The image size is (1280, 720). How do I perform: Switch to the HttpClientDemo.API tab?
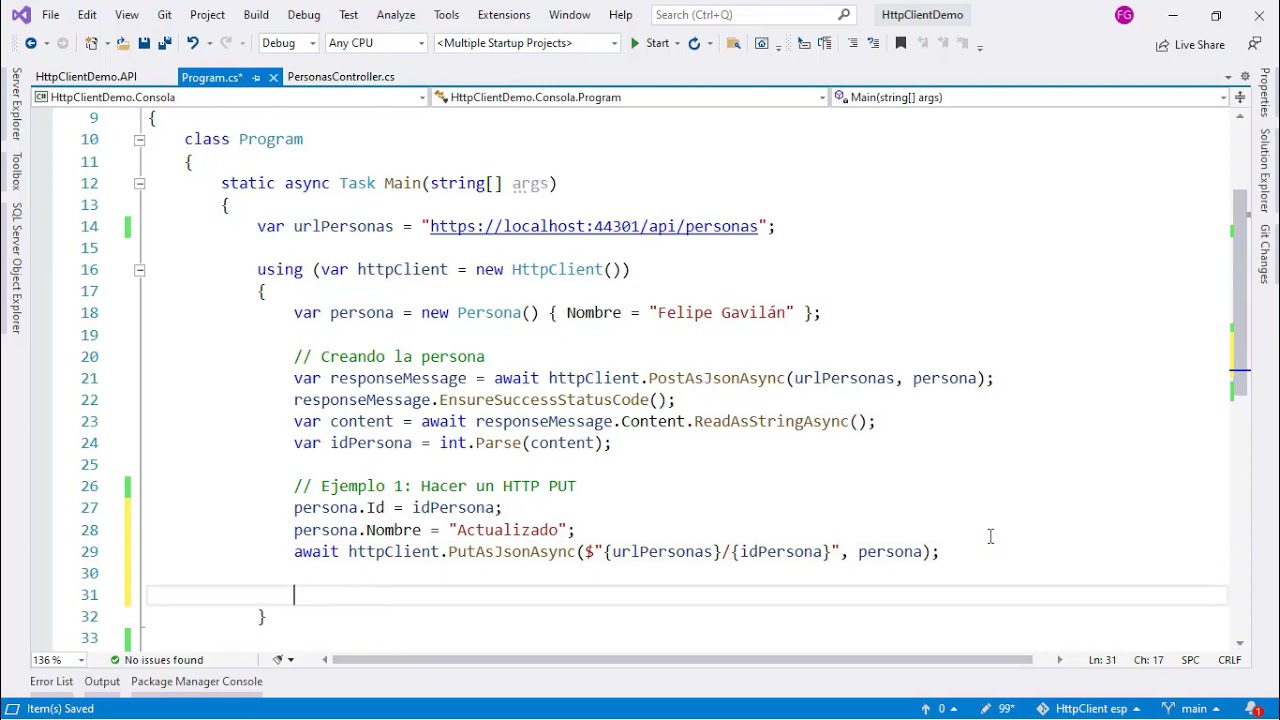tap(86, 77)
